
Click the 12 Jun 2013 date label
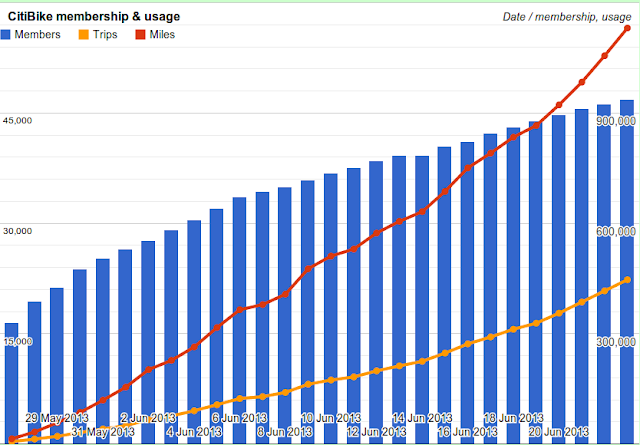tap(376, 432)
